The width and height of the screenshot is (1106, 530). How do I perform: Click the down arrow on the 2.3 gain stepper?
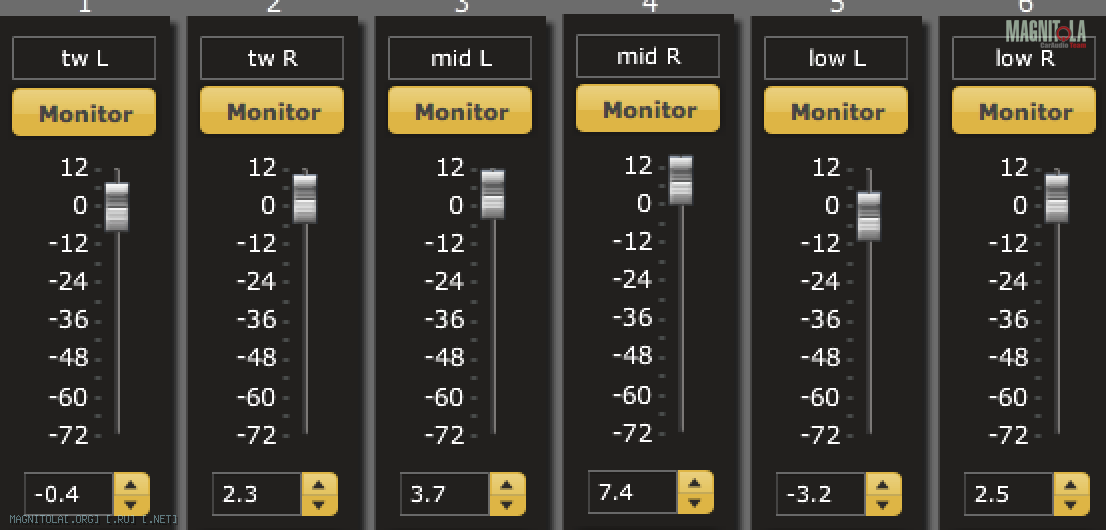320,505
